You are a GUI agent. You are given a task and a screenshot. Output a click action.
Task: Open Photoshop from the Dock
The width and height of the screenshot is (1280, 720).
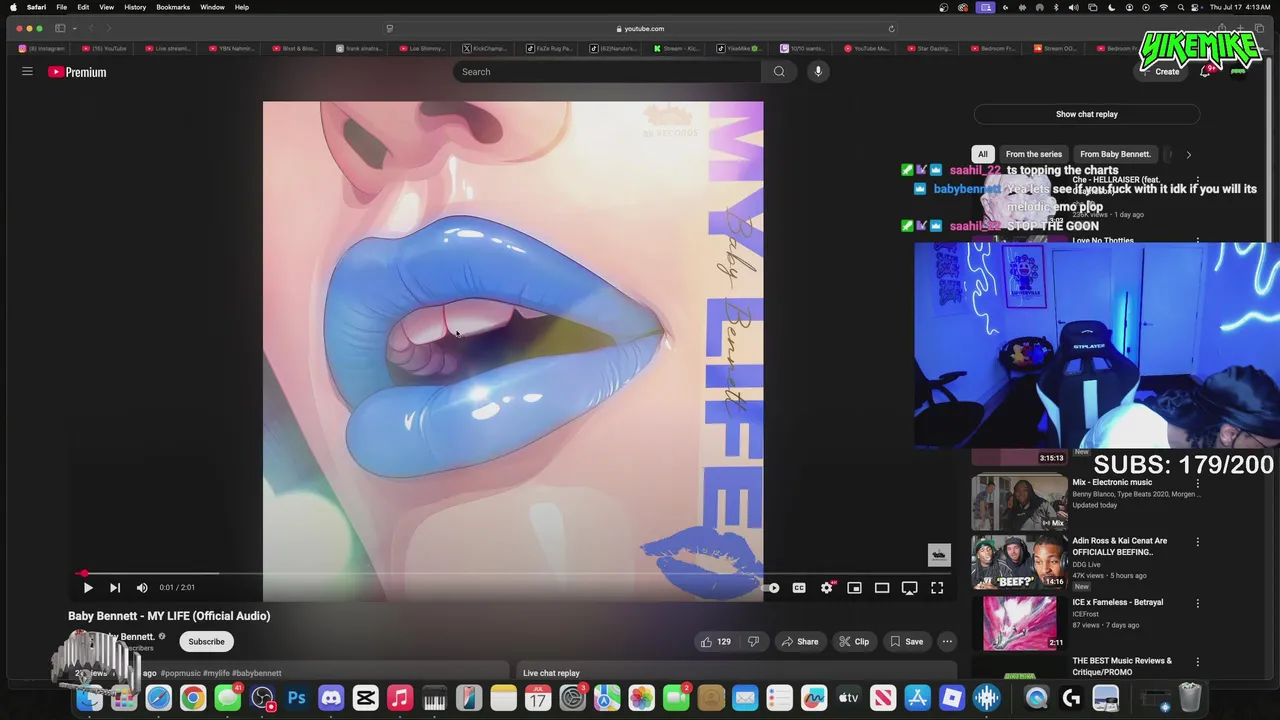click(x=296, y=698)
